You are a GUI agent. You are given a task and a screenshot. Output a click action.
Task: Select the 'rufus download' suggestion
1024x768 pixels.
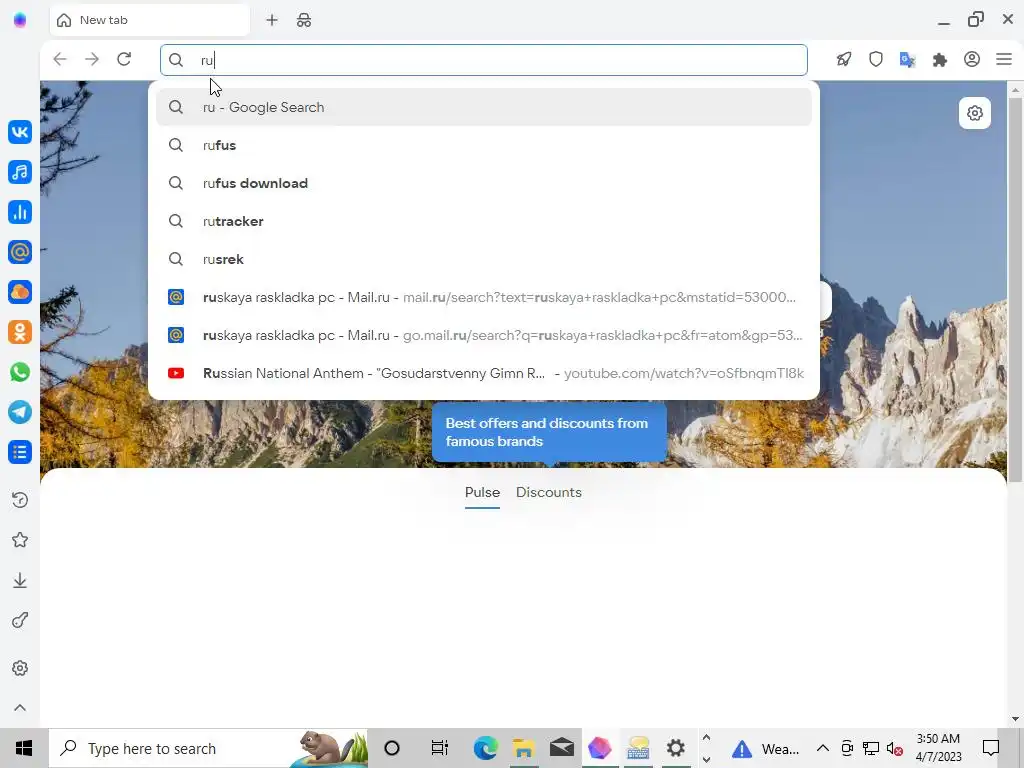(x=484, y=183)
